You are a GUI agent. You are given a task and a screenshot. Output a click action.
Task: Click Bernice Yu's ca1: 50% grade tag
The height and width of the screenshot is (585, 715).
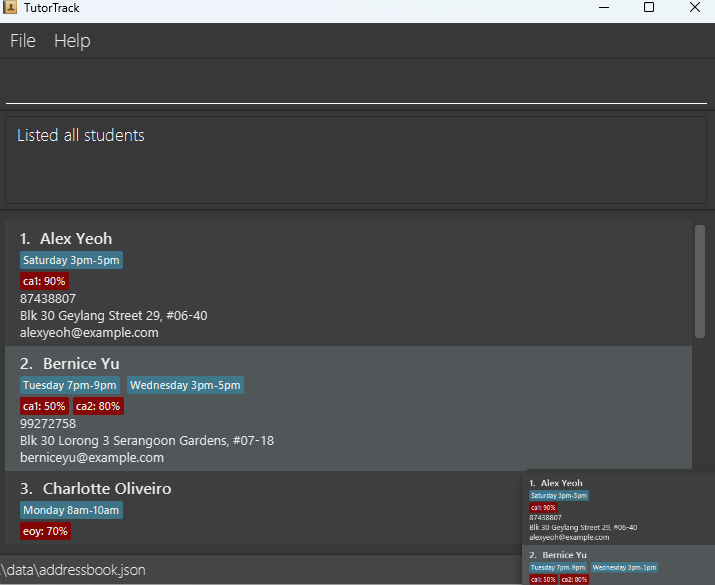(44, 406)
